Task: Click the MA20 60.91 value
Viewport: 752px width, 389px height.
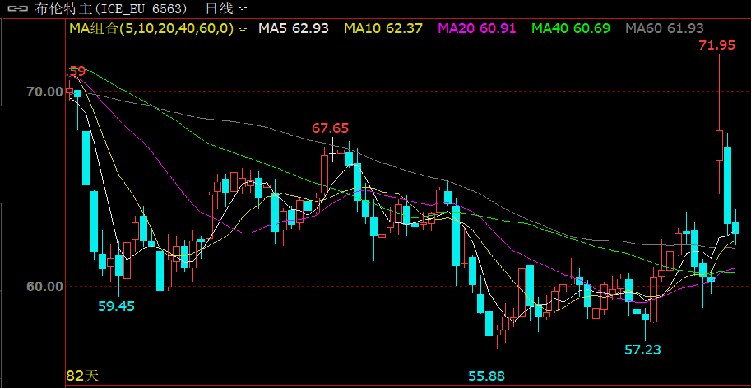Action: coord(477,29)
